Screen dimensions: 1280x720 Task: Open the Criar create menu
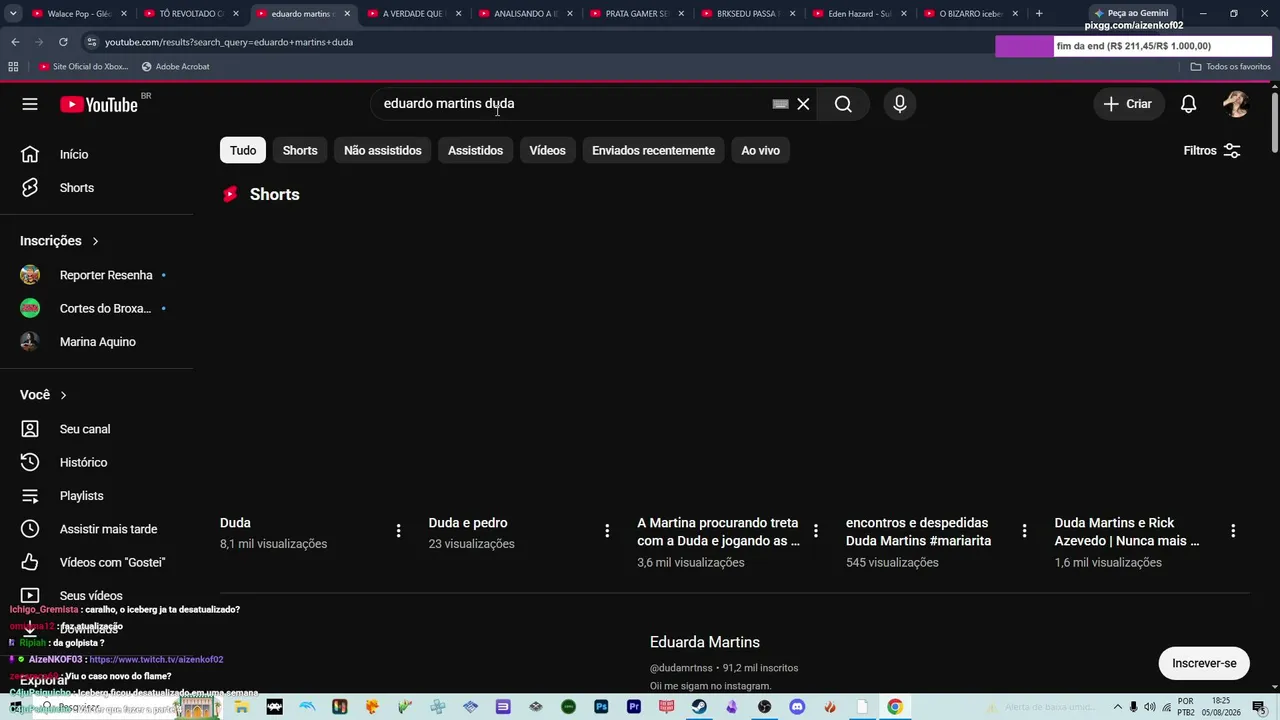[x=1128, y=104]
